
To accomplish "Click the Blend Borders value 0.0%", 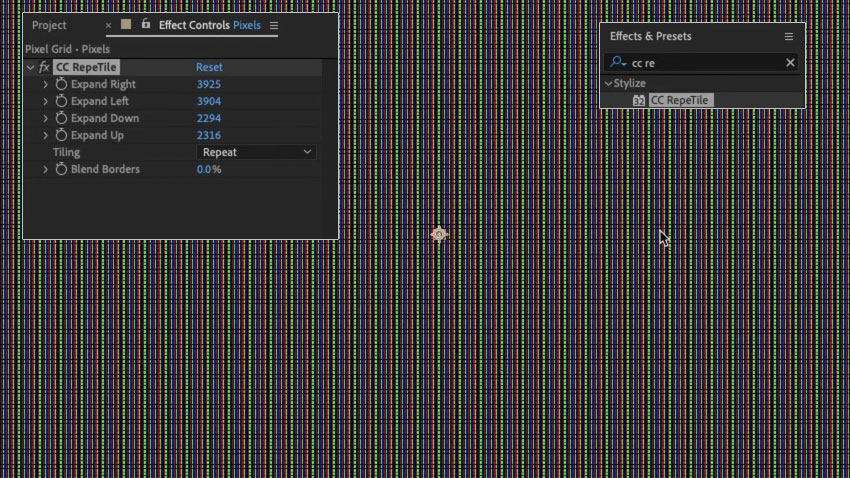I will point(209,170).
